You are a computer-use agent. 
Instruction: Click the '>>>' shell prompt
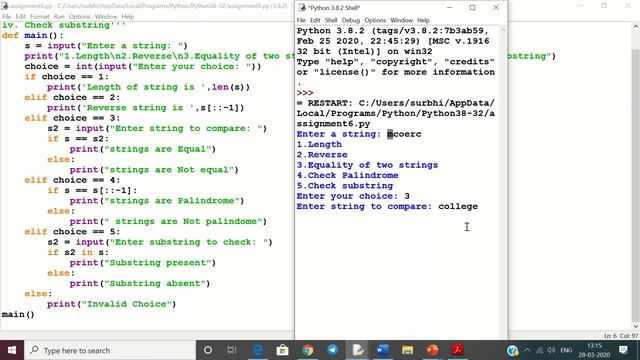[305, 93]
